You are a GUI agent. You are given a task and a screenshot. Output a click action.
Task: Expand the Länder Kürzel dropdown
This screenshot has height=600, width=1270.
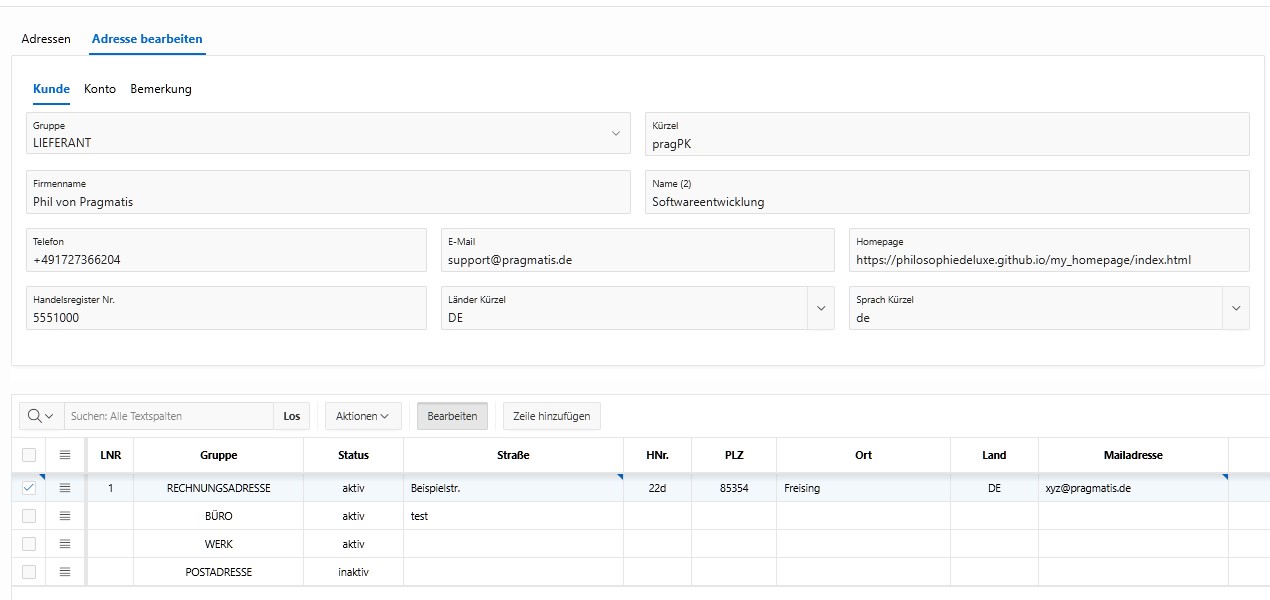point(822,308)
